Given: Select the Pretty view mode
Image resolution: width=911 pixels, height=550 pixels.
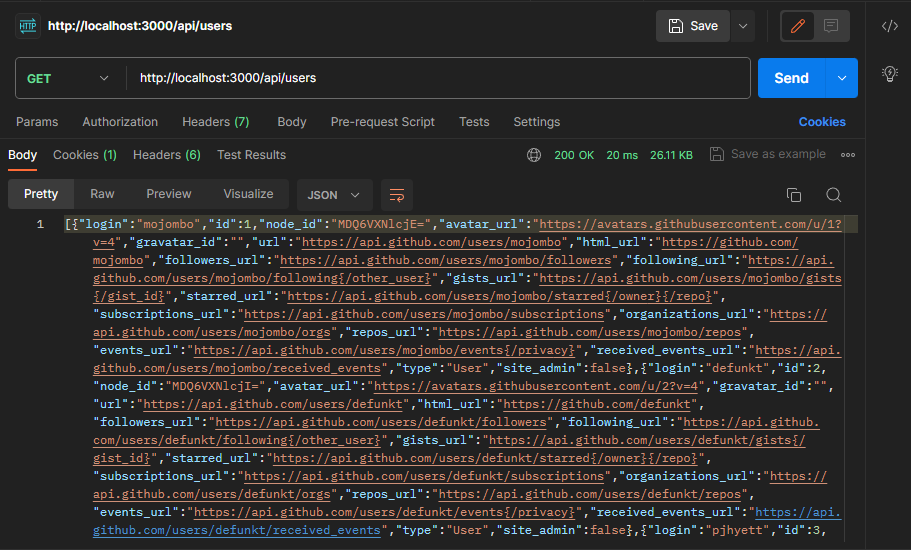Looking at the screenshot, I should point(41,194).
